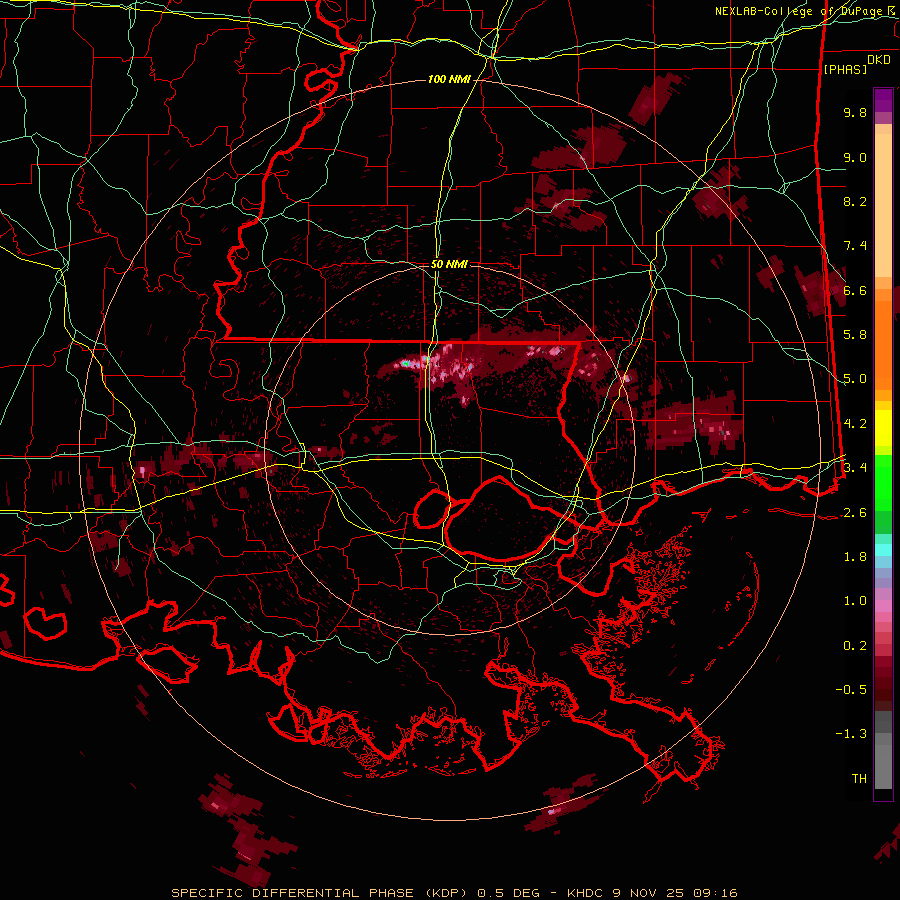Click the 4.2 value on the color scale

click(x=855, y=424)
